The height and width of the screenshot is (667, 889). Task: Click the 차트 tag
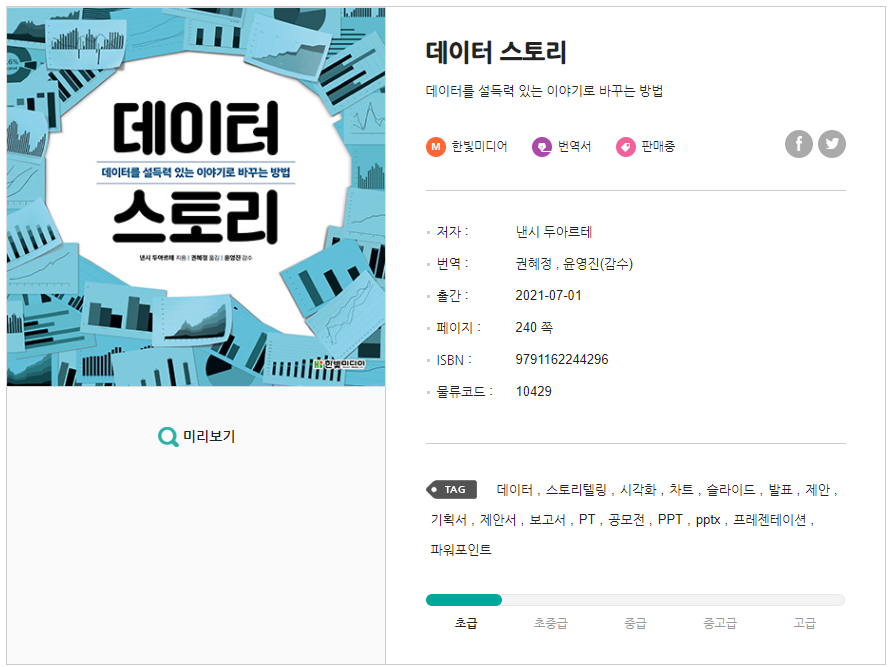(x=681, y=489)
